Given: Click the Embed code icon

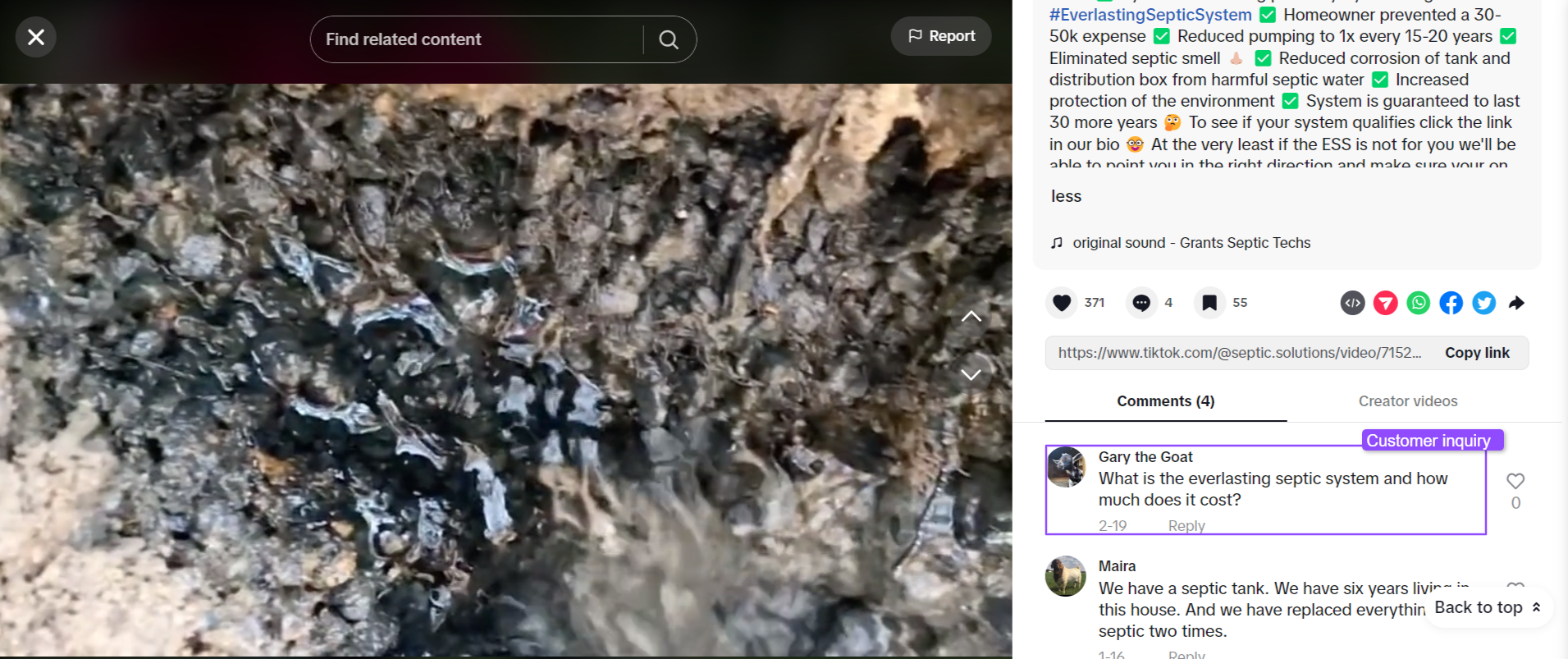Looking at the screenshot, I should 1353,303.
